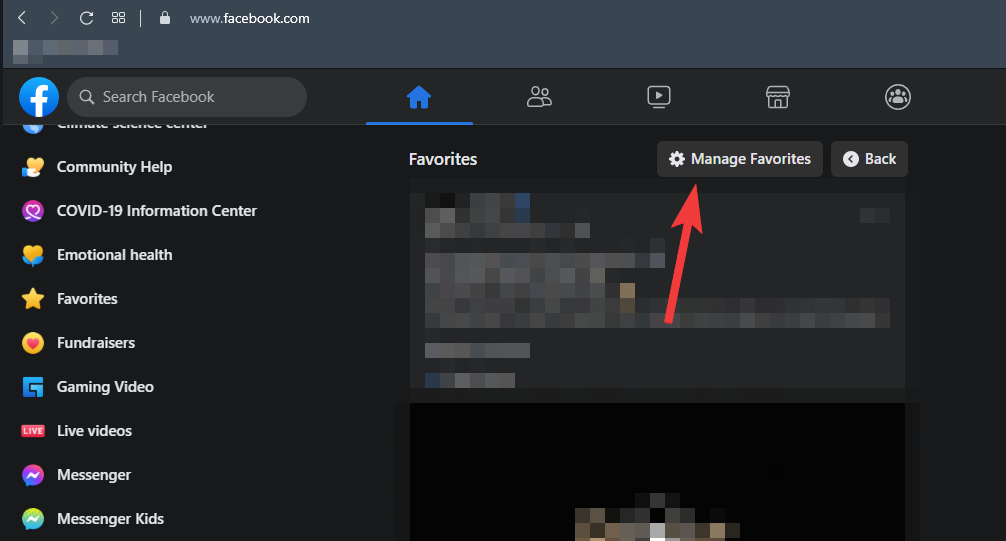The image size is (1006, 541).
Task: Open Live videos
Action: 94,431
